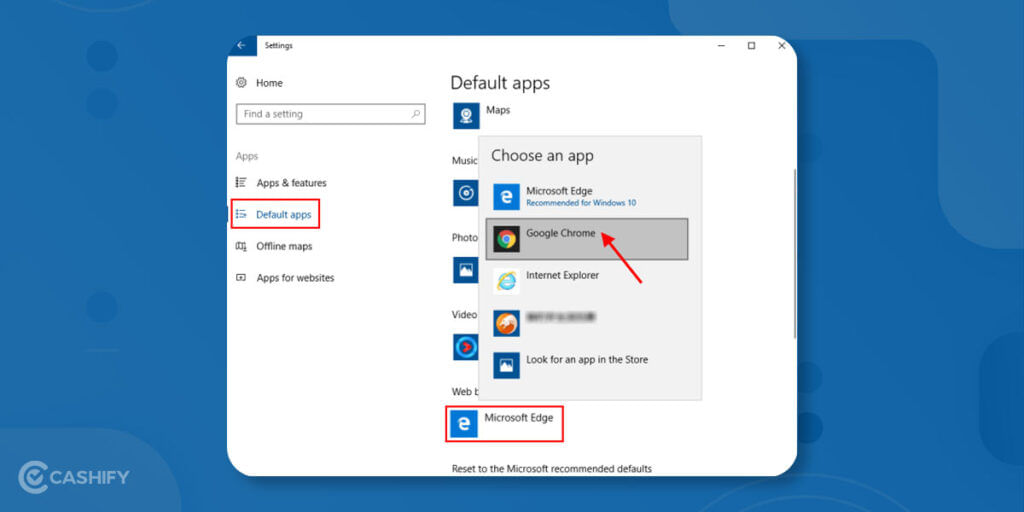Choose Microsoft Edge in Choose an app list
The width and height of the screenshot is (1024, 512).
tap(586, 197)
